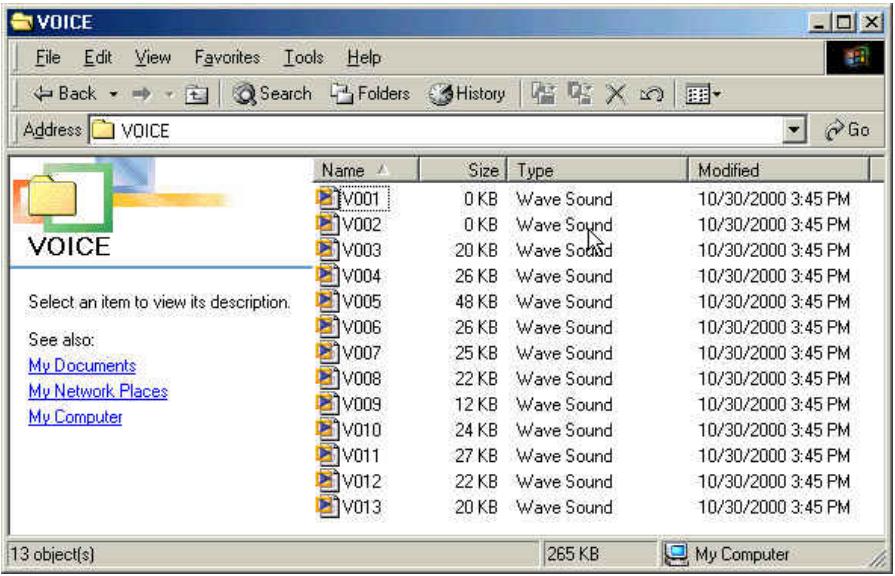Click the VOICE folder icon in title bar
Image resolution: width=895 pixels, height=576 pixels.
[22, 22]
